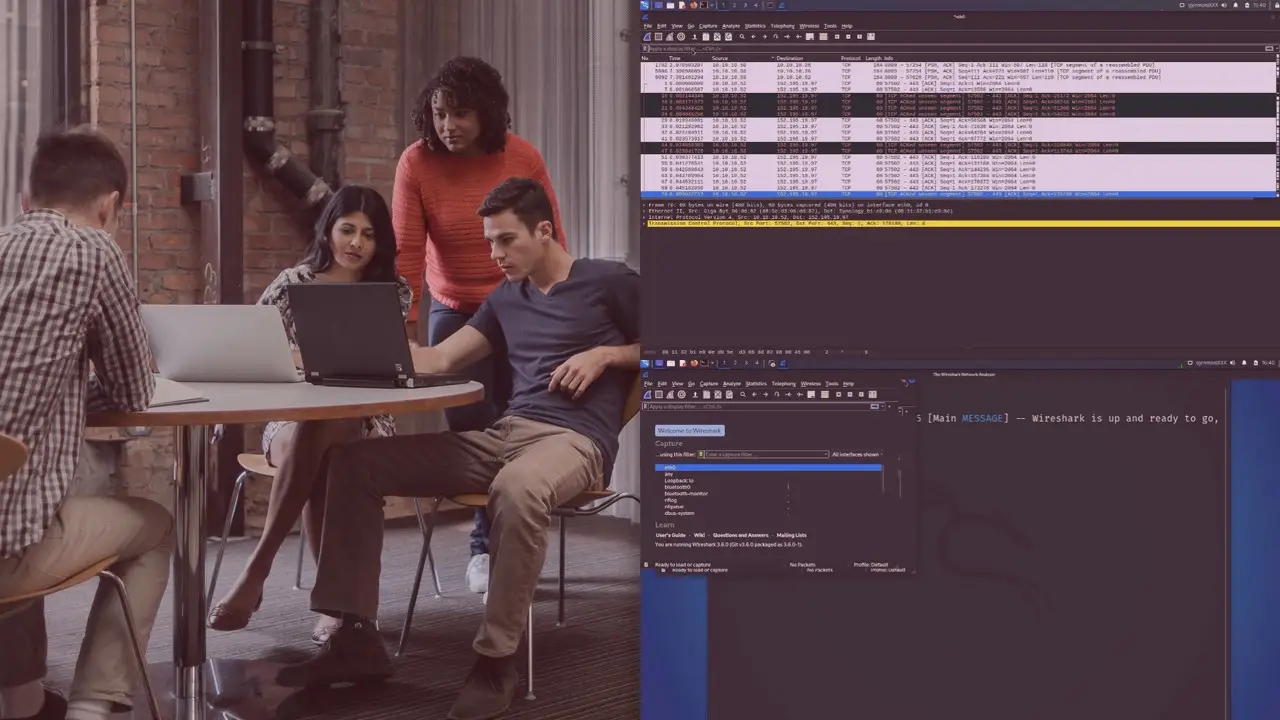Reset text to normal size in upper window

(860, 37)
